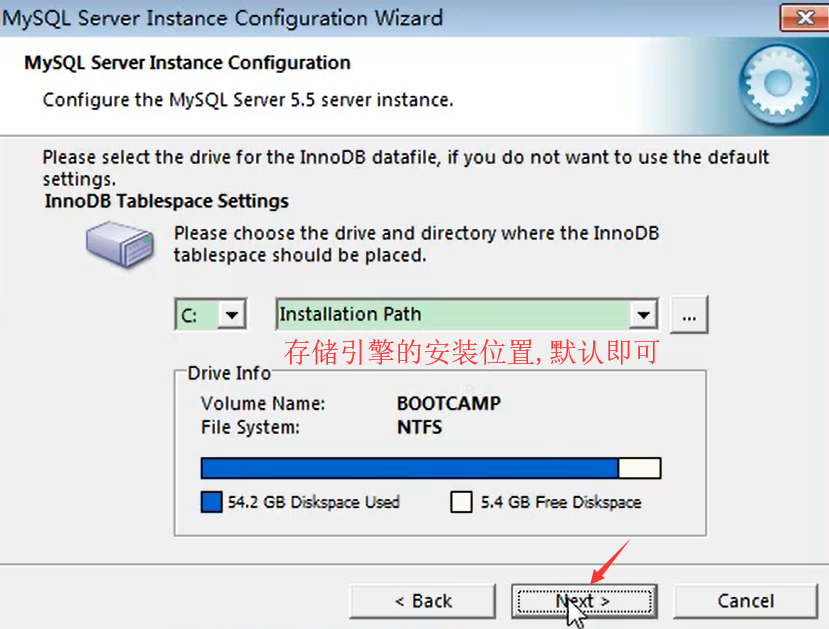Click the blue used portion of disk bar
Viewport: 829px width, 629px height.
(410, 468)
